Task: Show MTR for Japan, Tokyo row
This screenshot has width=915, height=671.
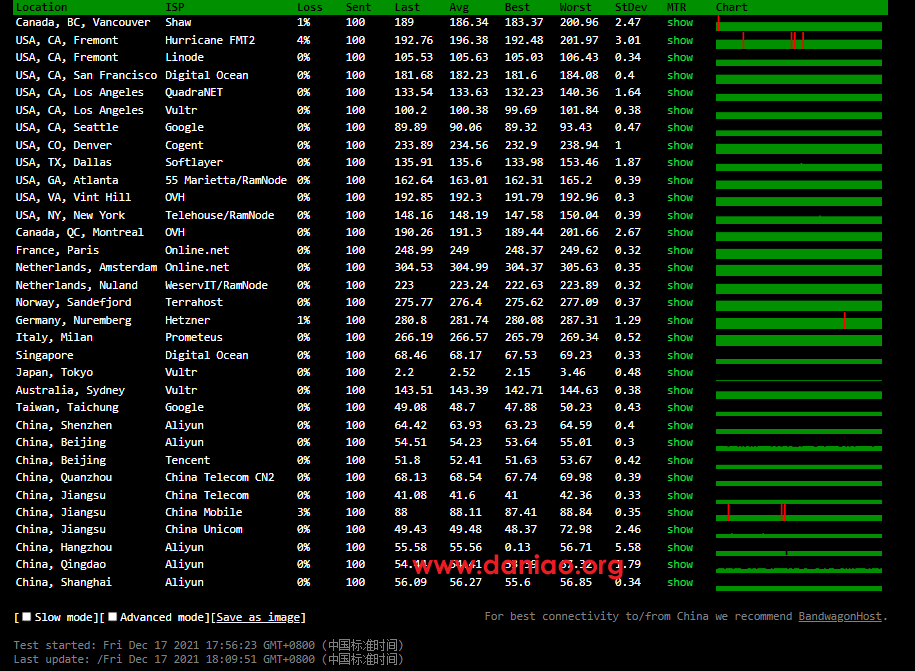Action: point(680,372)
